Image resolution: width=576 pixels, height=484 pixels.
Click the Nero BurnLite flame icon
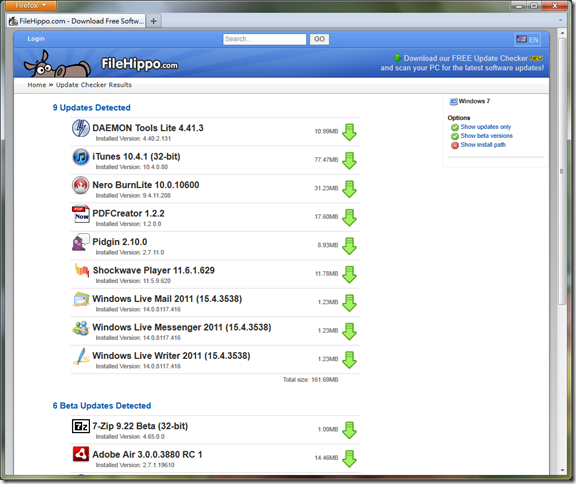[80, 185]
